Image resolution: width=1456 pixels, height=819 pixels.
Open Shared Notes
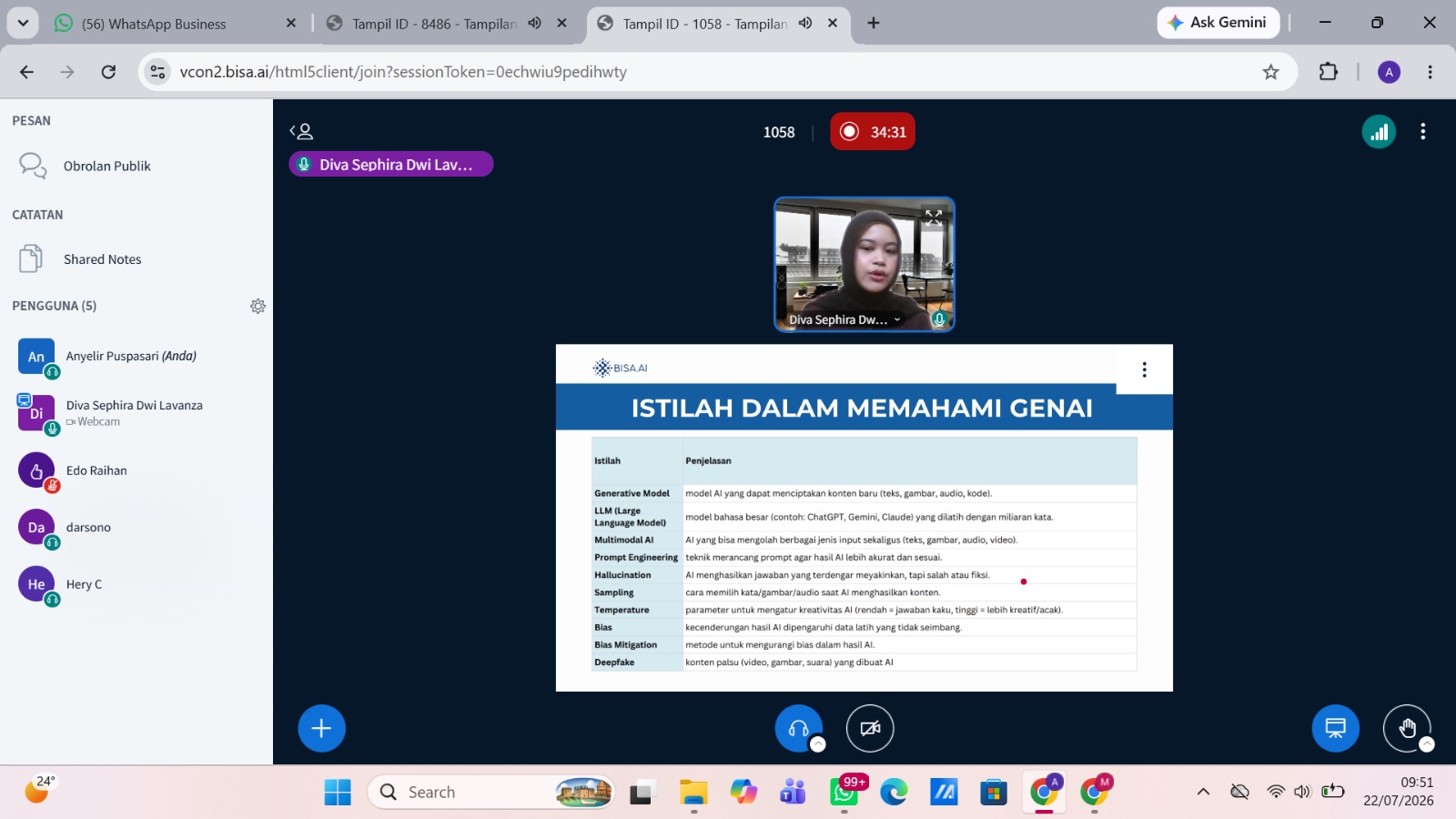(136, 259)
